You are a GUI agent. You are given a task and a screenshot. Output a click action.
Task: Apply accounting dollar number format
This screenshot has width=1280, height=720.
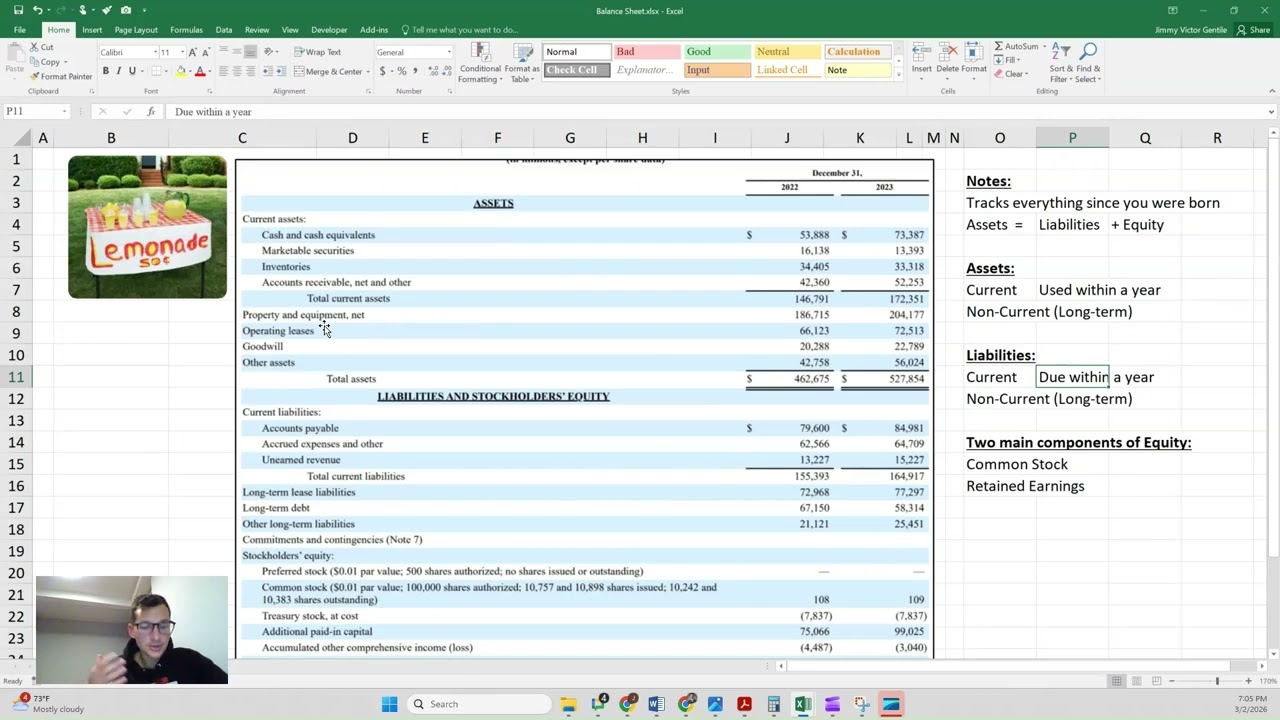tap(383, 71)
